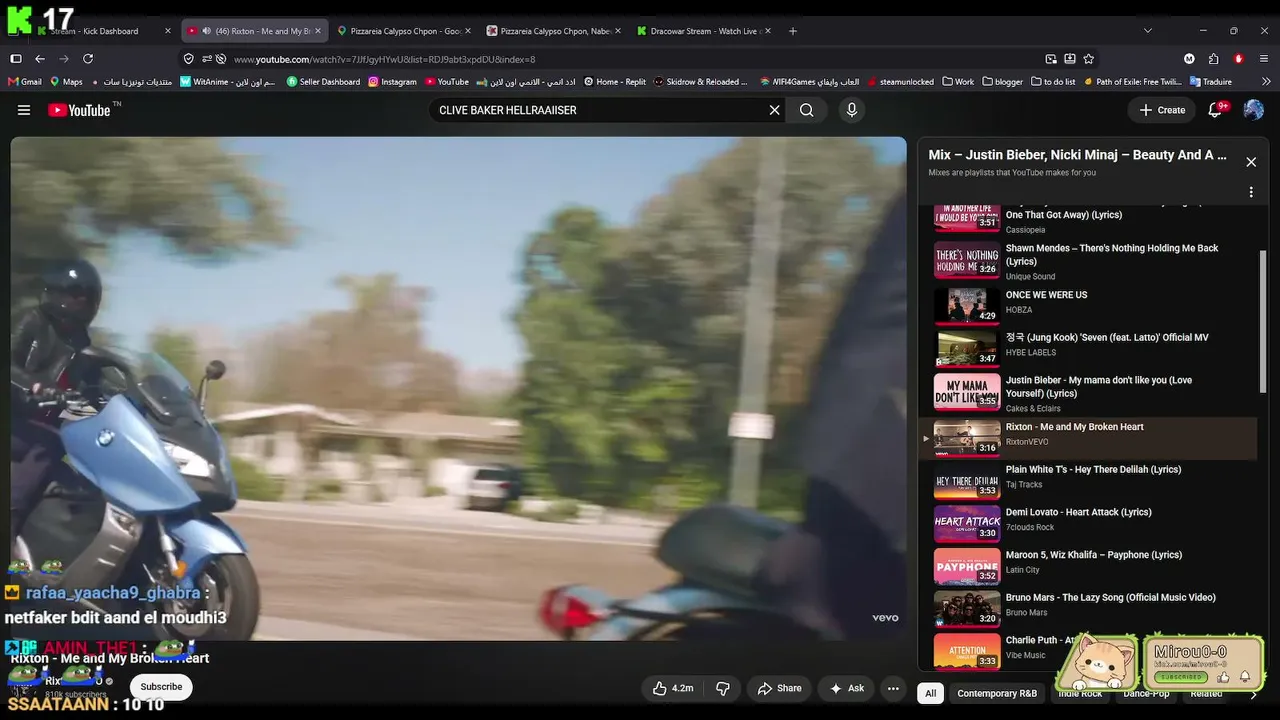This screenshot has width=1280, height=720.
Task: Play Jung Kook 'Seven' Official MV
Action: click(x=1088, y=347)
